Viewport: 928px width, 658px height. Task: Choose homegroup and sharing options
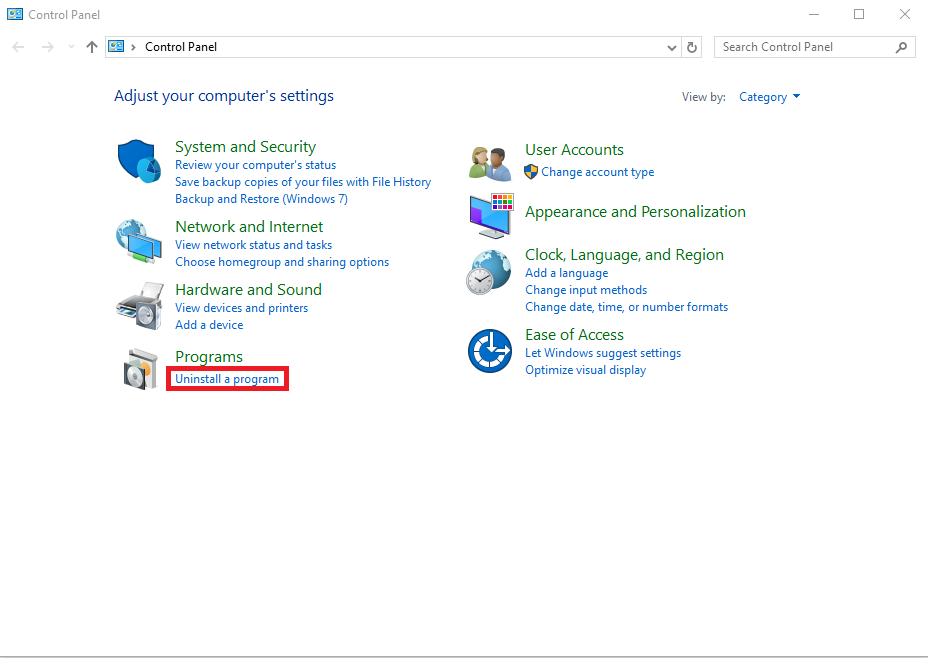tap(282, 262)
